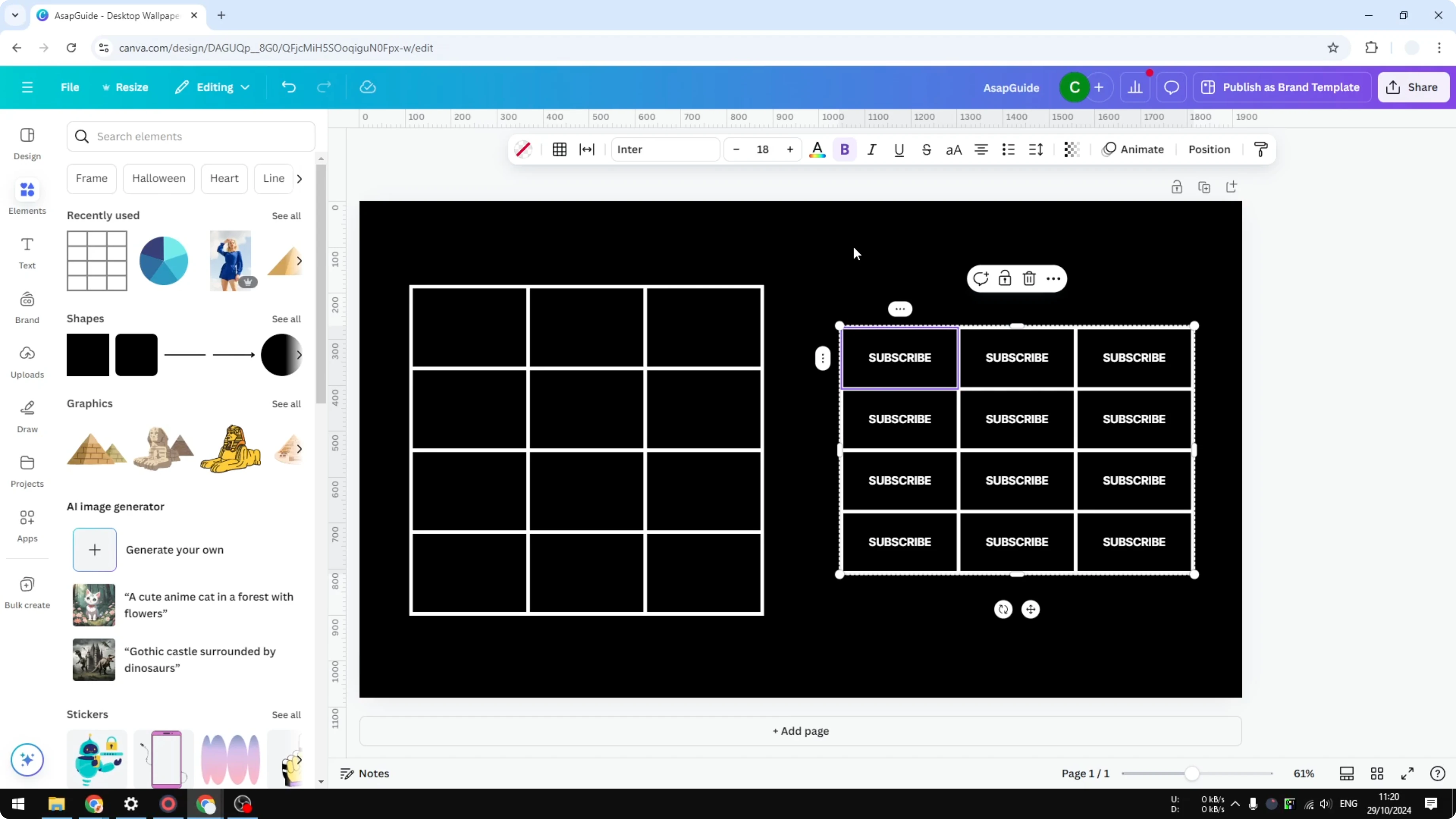Screen dimensions: 1456x819
Task: Open table borders icon in toolbar
Action: [x=559, y=149]
